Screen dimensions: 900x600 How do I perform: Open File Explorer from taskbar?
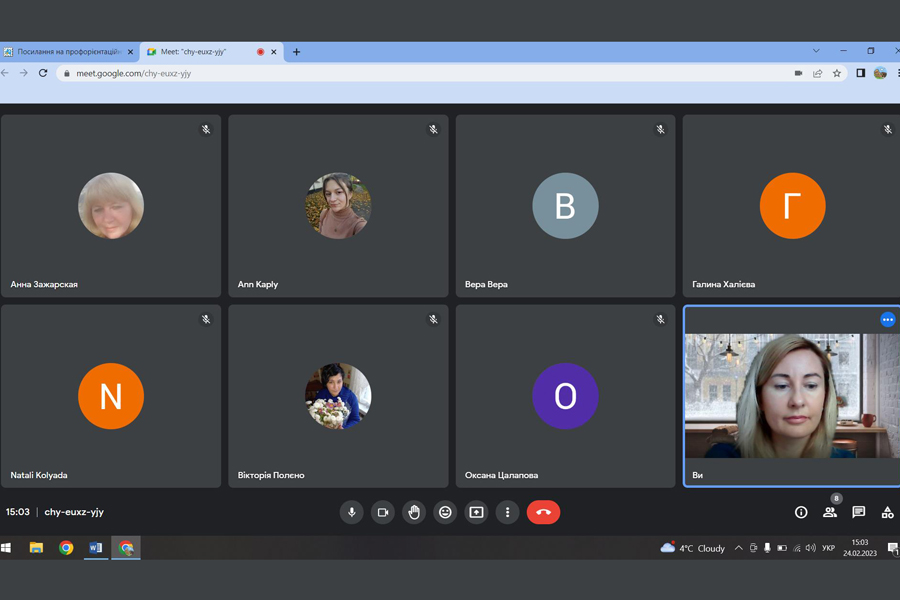pos(36,548)
